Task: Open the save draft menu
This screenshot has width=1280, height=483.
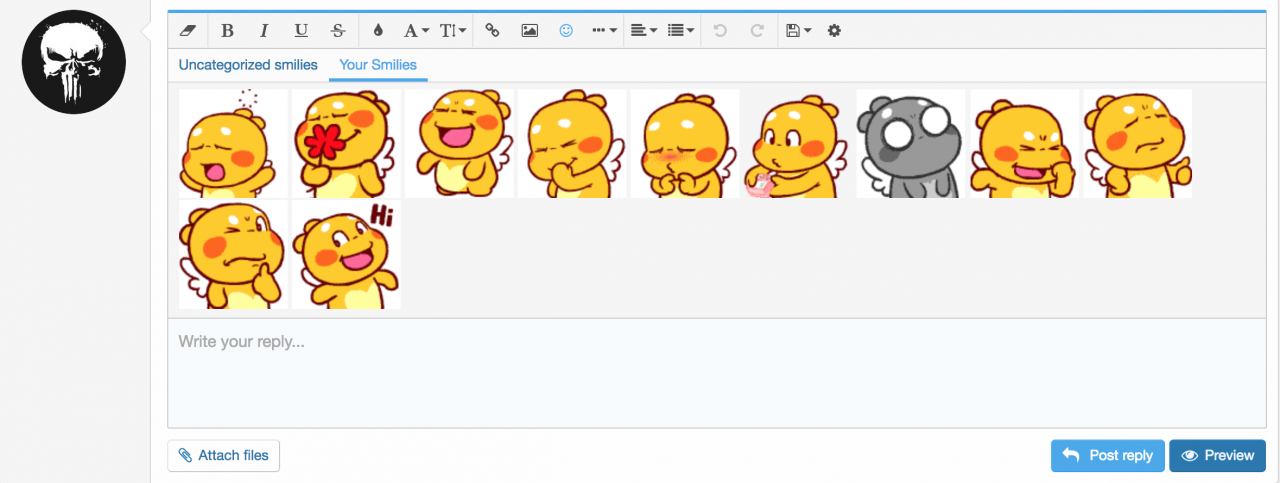Action: (x=798, y=31)
